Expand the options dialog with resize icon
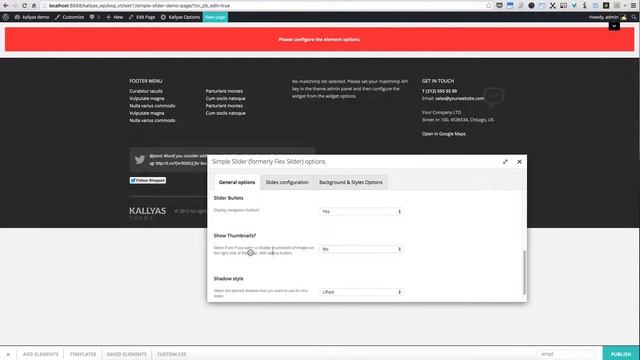Screen dimensions: 640x360 [505, 162]
